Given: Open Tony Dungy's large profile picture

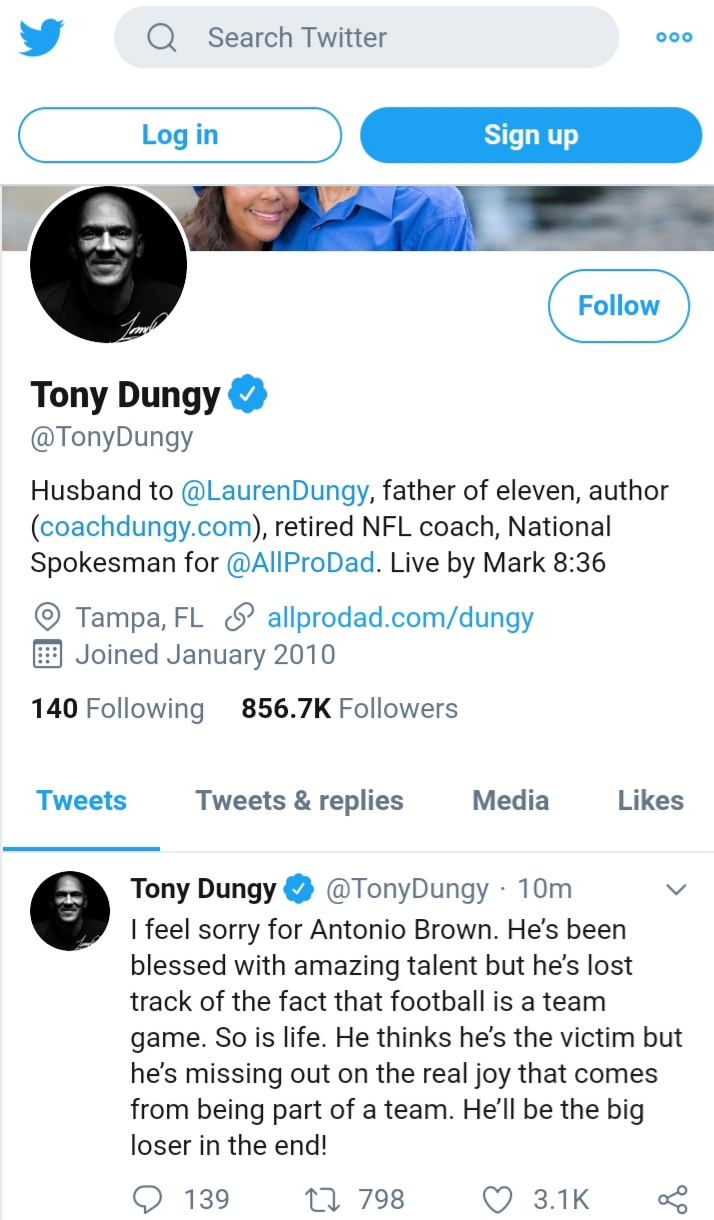Looking at the screenshot, I should [109, 263].
